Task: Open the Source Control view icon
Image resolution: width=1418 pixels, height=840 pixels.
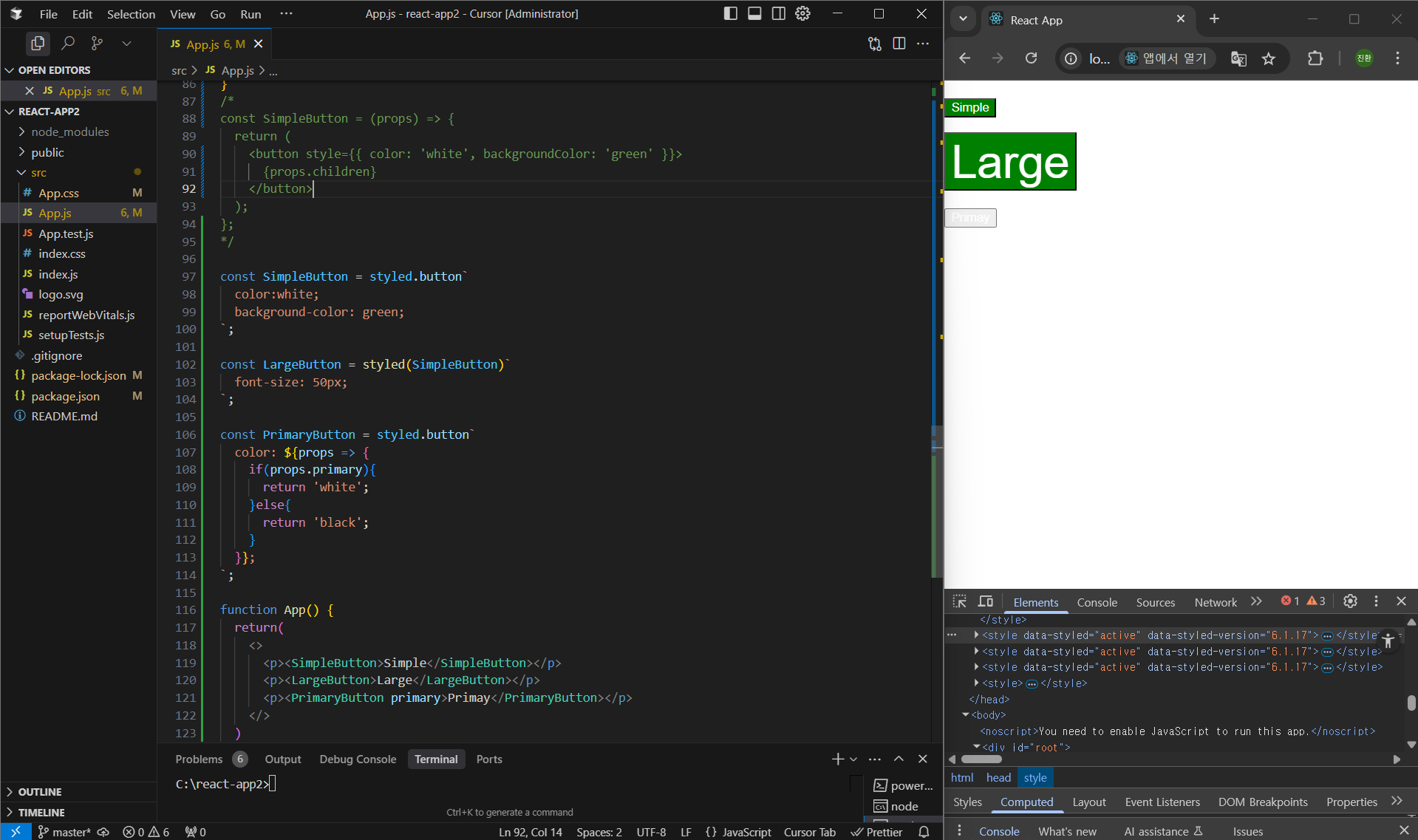Action: 97,44
